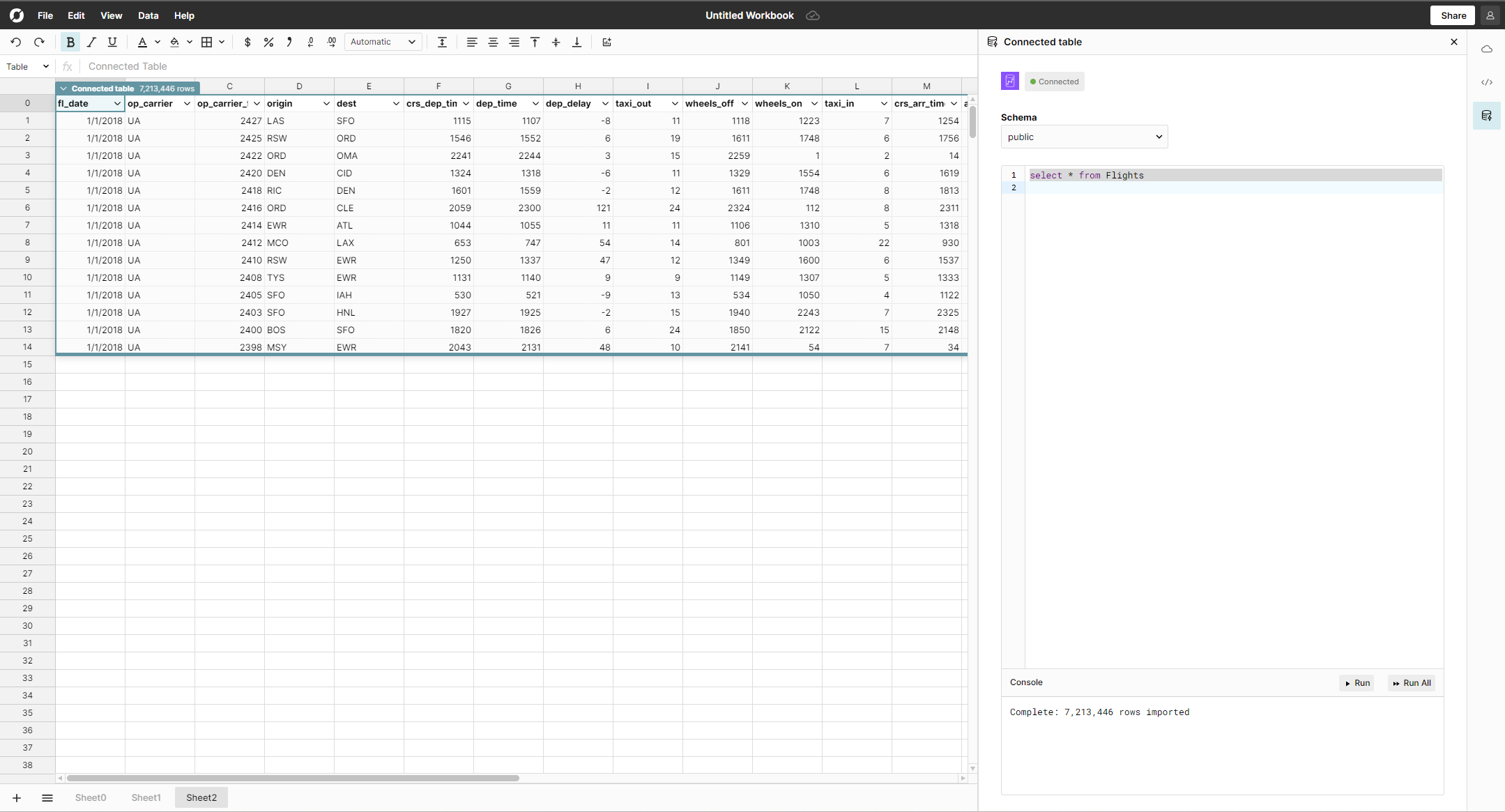Image resolution: width=1505 pixels, height=812 pixels.
Task: Click the increase decimal places icon
Action: pos(332,42)
